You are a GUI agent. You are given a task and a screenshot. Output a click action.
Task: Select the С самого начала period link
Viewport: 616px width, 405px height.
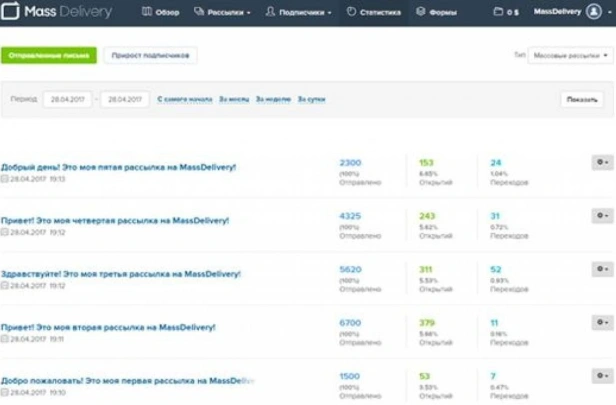tap(185, 99)
